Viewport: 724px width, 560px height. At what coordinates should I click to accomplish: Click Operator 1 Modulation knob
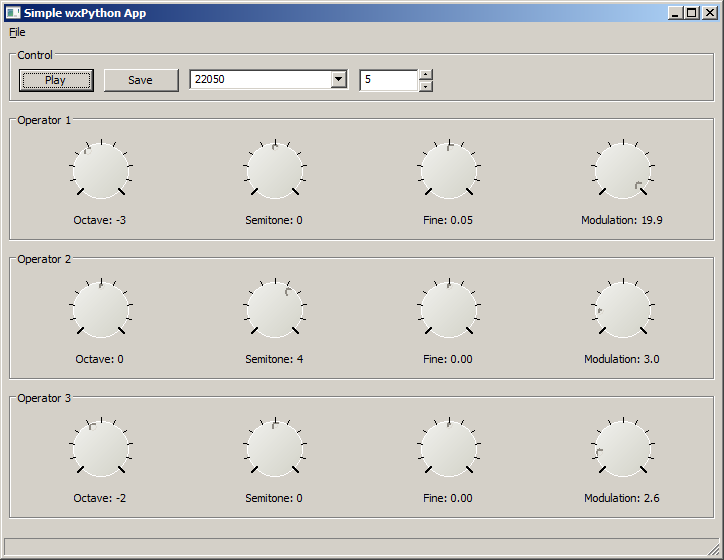point(623,170)
